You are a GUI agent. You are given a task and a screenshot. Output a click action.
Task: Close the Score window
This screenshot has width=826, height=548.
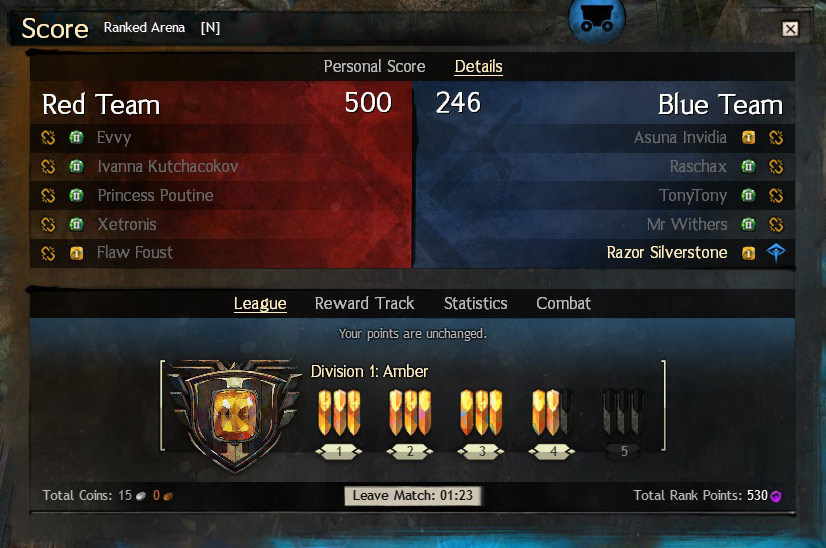tap(790, 29)
